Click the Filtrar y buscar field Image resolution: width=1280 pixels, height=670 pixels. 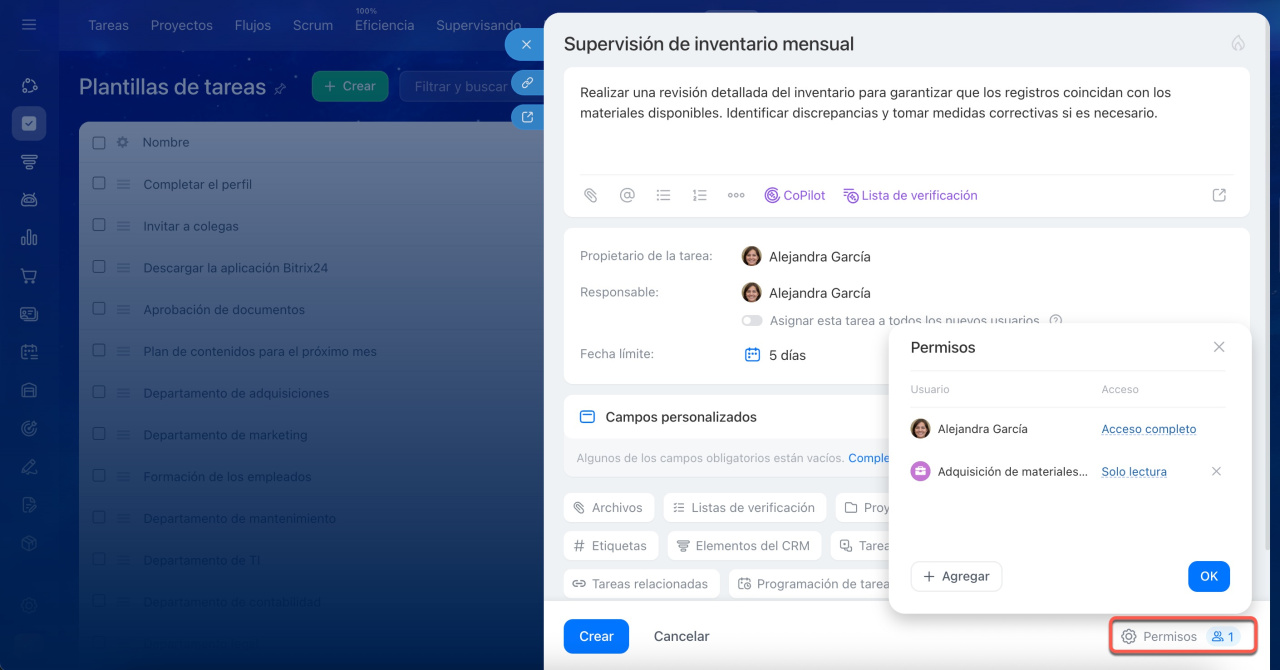[x=462, y=86]
